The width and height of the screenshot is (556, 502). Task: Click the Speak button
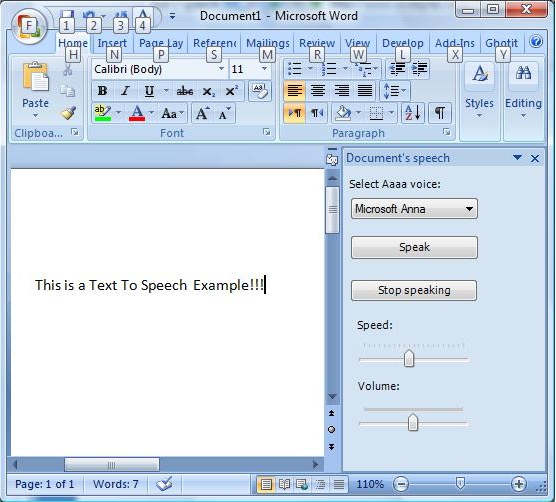point(414,247)
